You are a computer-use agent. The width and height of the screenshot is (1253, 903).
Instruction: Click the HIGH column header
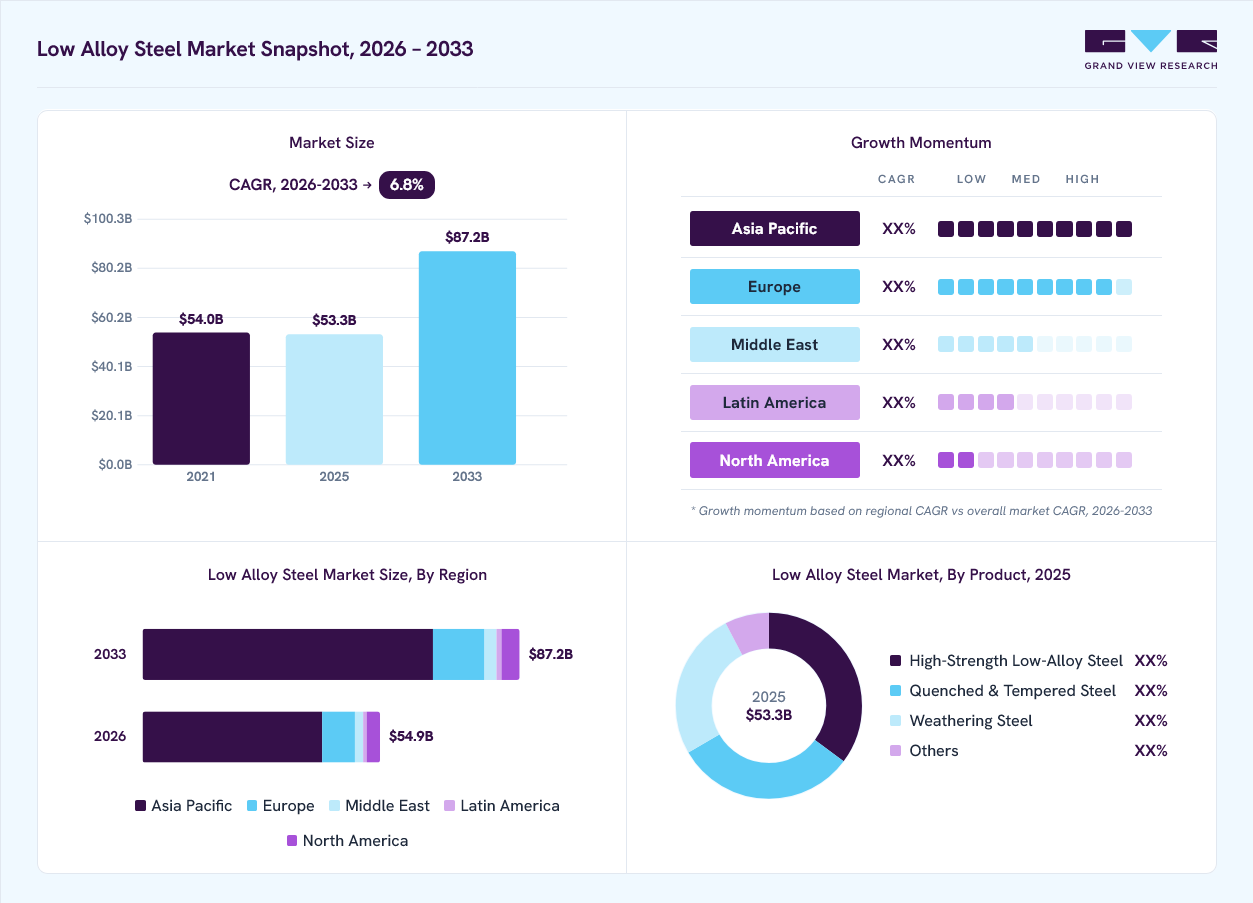(1082, 179)
